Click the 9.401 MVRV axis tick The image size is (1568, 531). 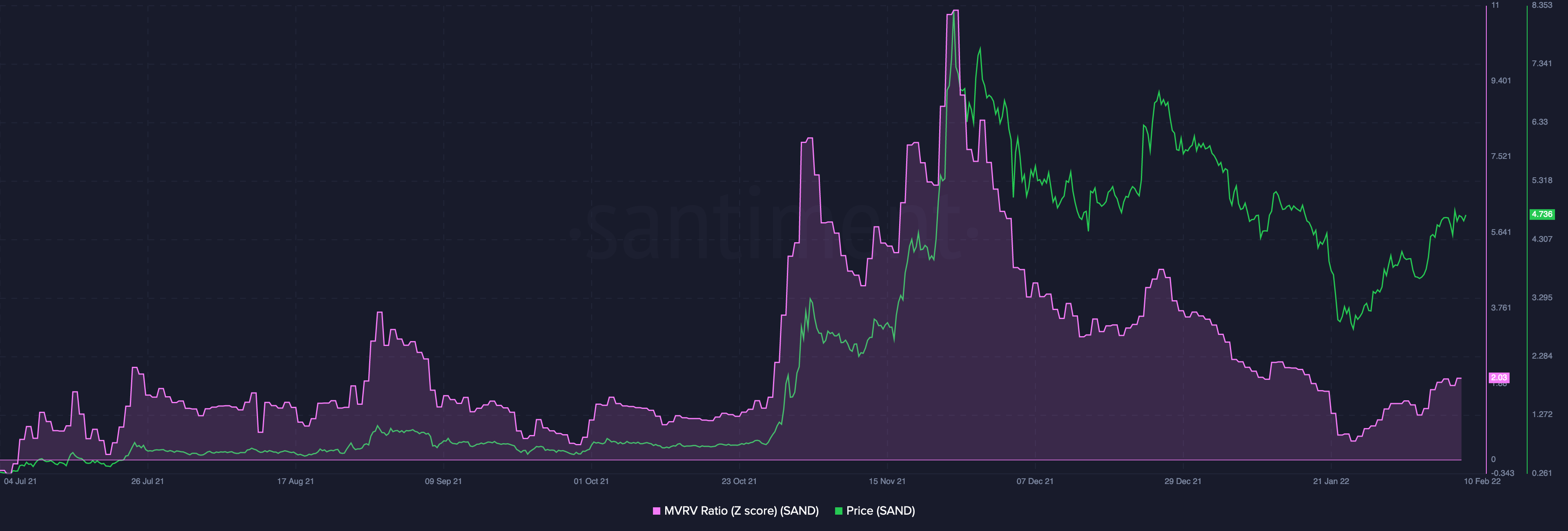pyautogui.click(x=1501, y=80)
